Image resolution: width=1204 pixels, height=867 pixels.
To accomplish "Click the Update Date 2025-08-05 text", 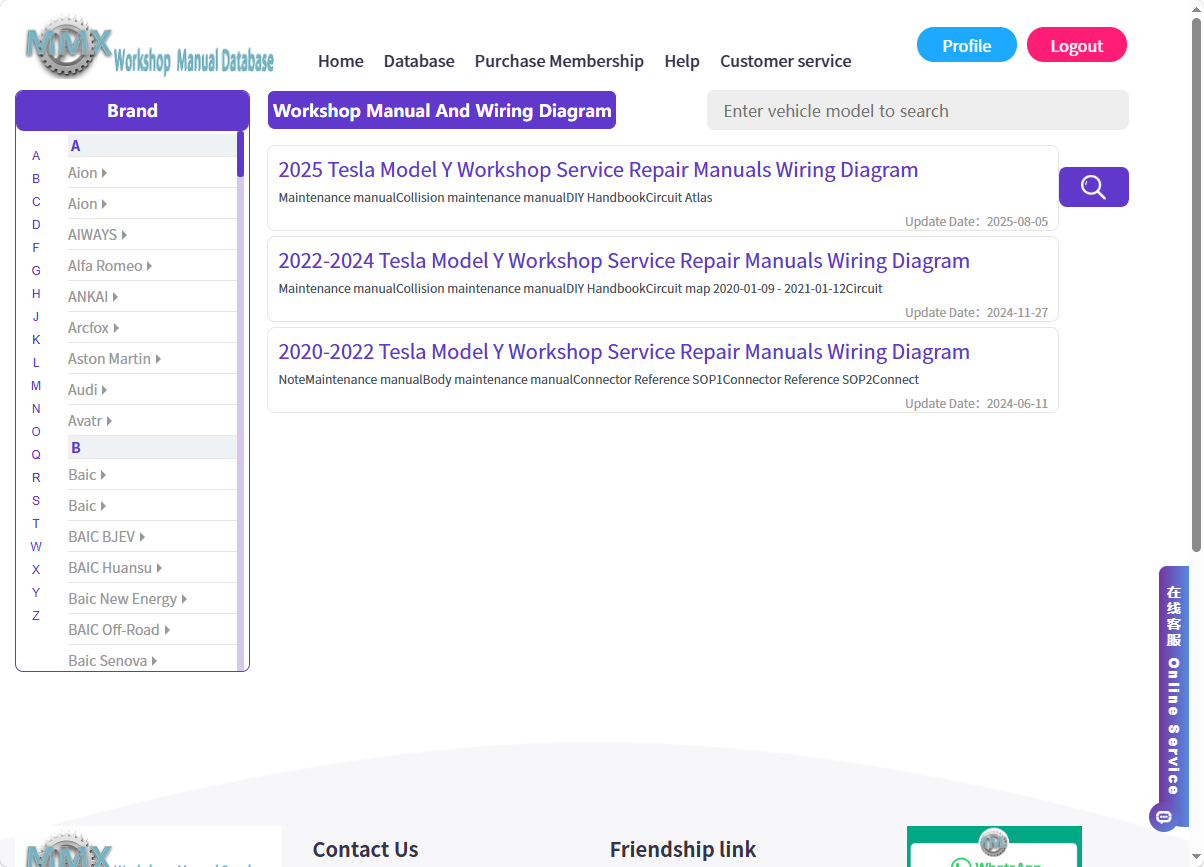I will coord(977,222).
